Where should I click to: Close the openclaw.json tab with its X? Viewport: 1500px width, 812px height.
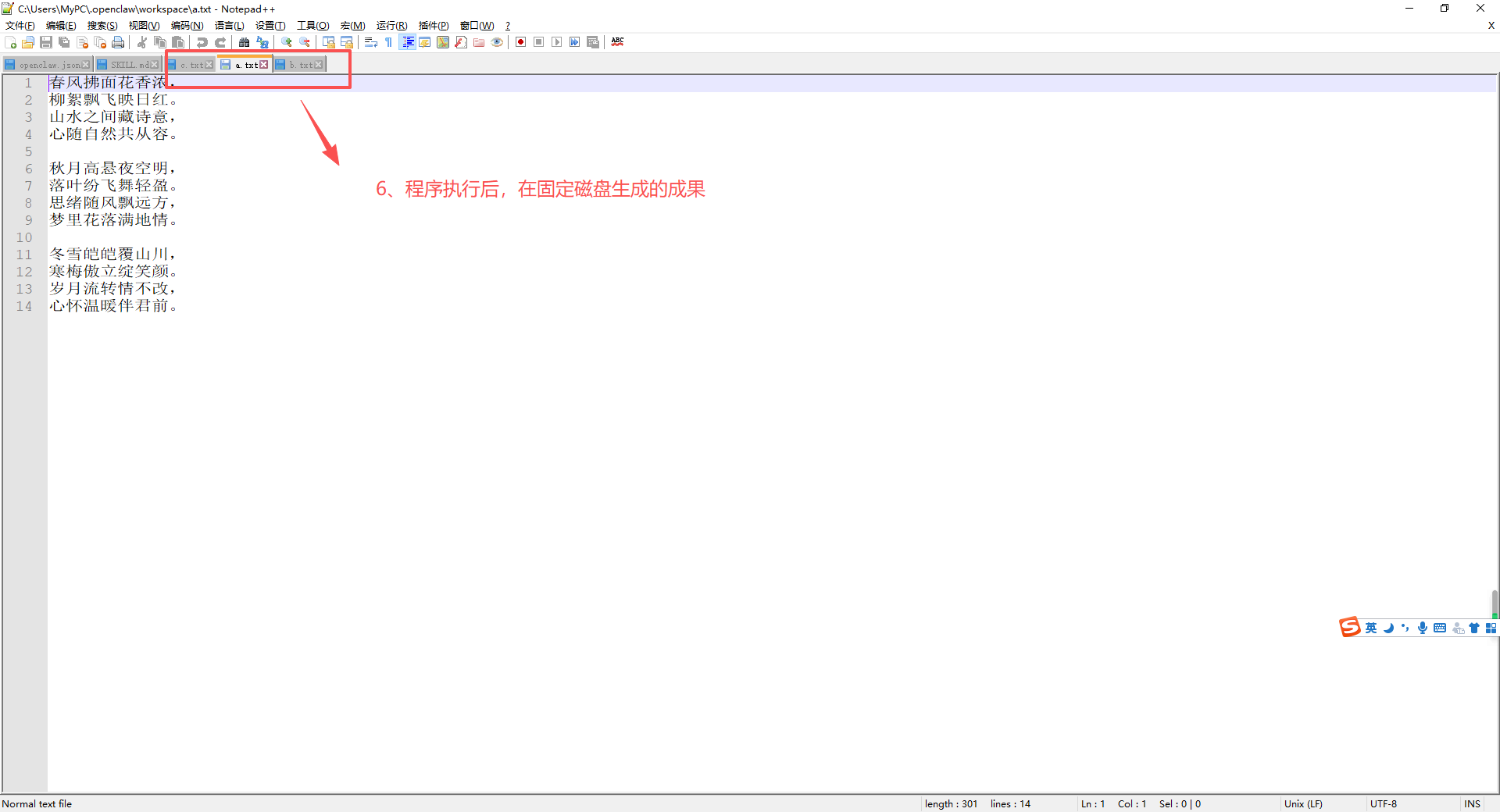click(86, 65)
